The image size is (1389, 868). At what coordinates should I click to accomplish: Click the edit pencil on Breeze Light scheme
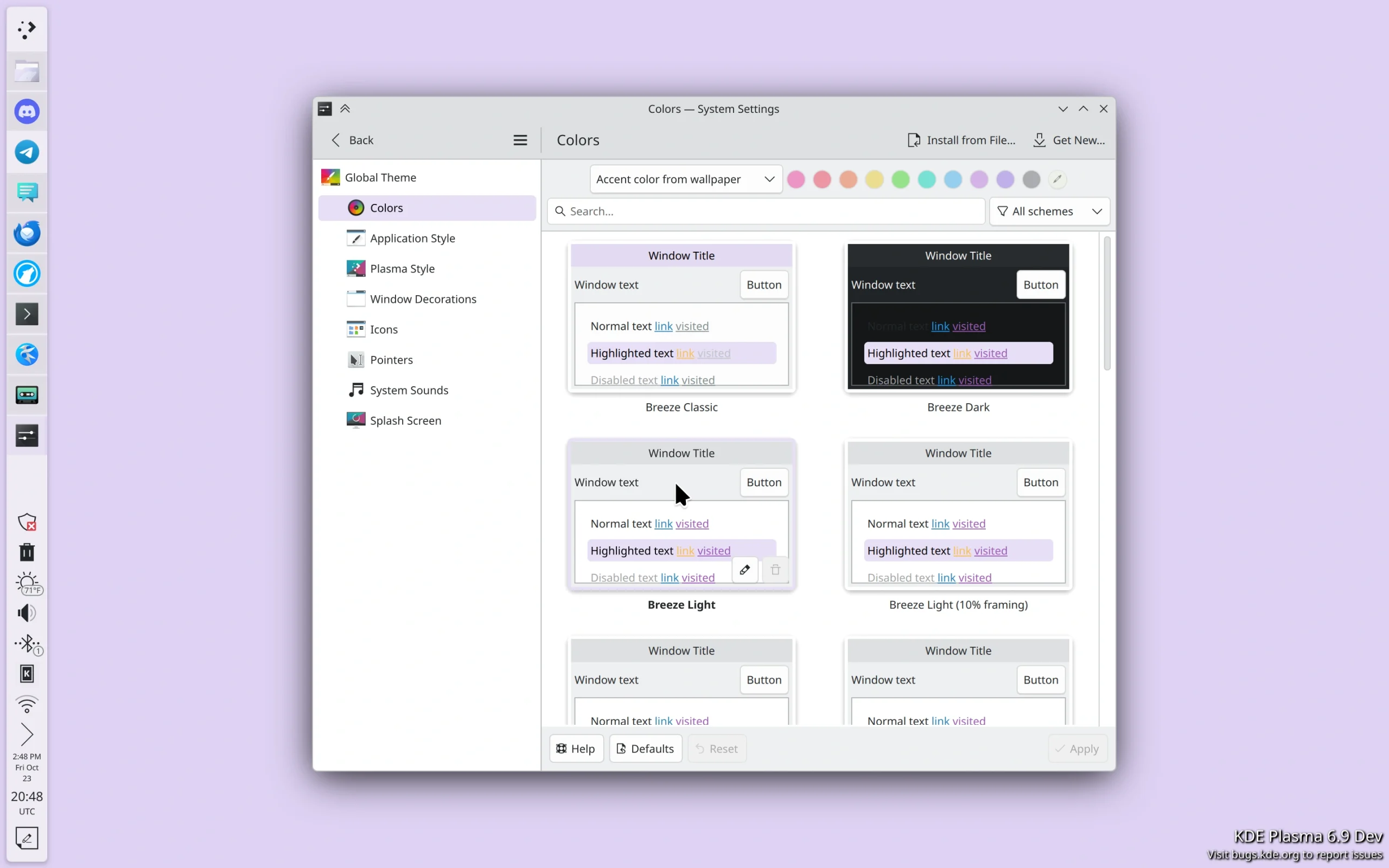(x=744, y=570)
